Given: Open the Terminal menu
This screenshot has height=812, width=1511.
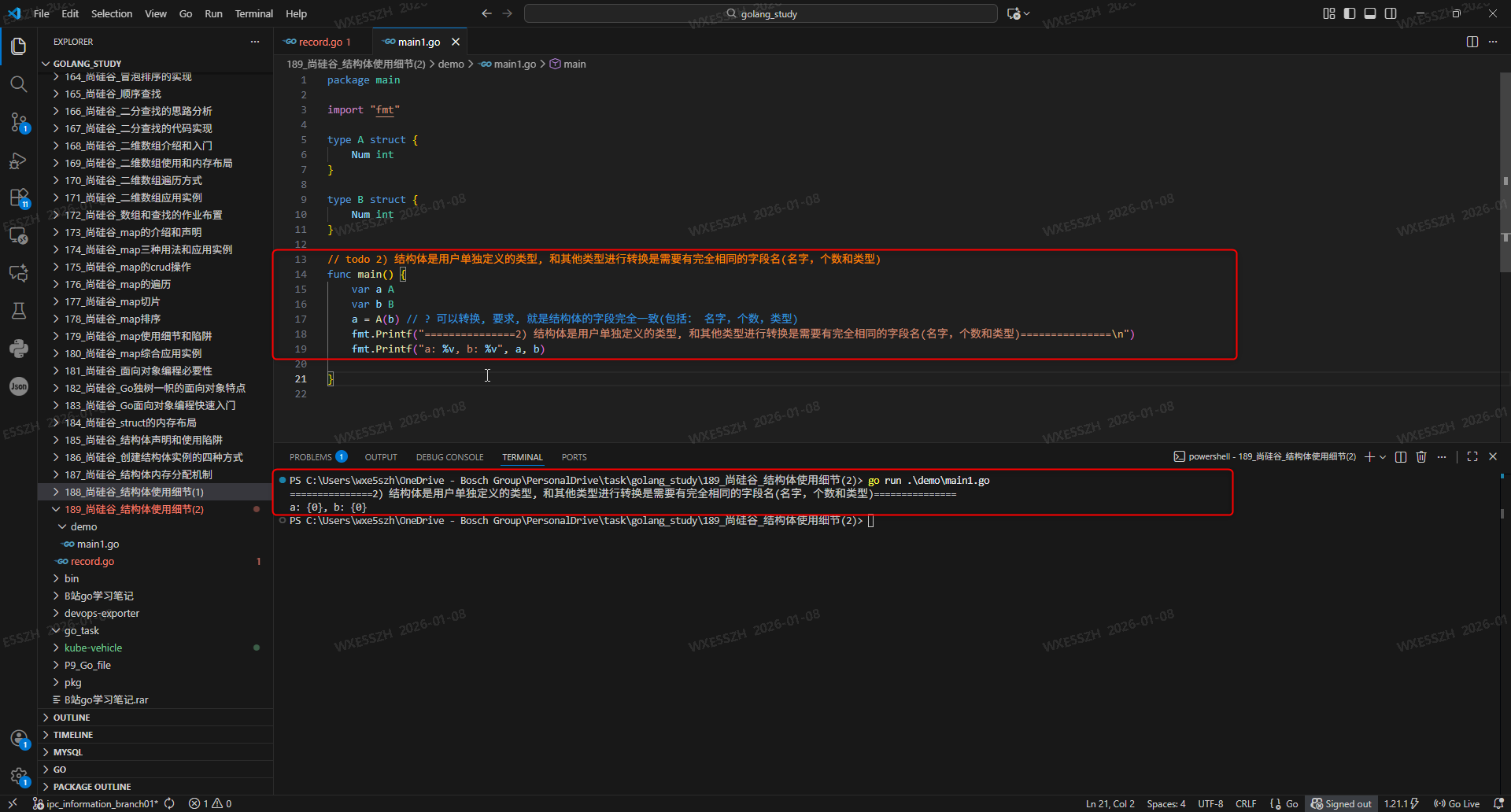Looking at the screenshot, I should coord(253,13).
